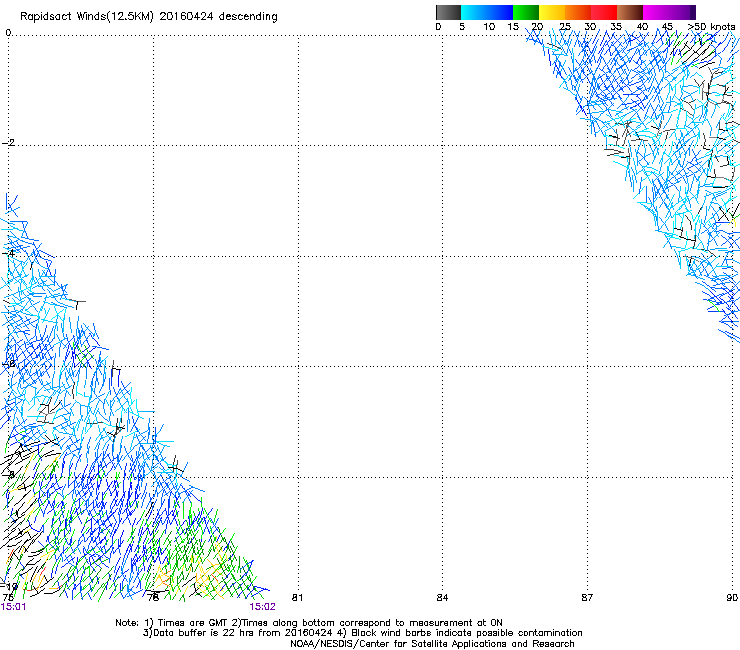Click the dark purple 45-50 knots colorbar segment
740x650 pixels.
pos(682,12)
